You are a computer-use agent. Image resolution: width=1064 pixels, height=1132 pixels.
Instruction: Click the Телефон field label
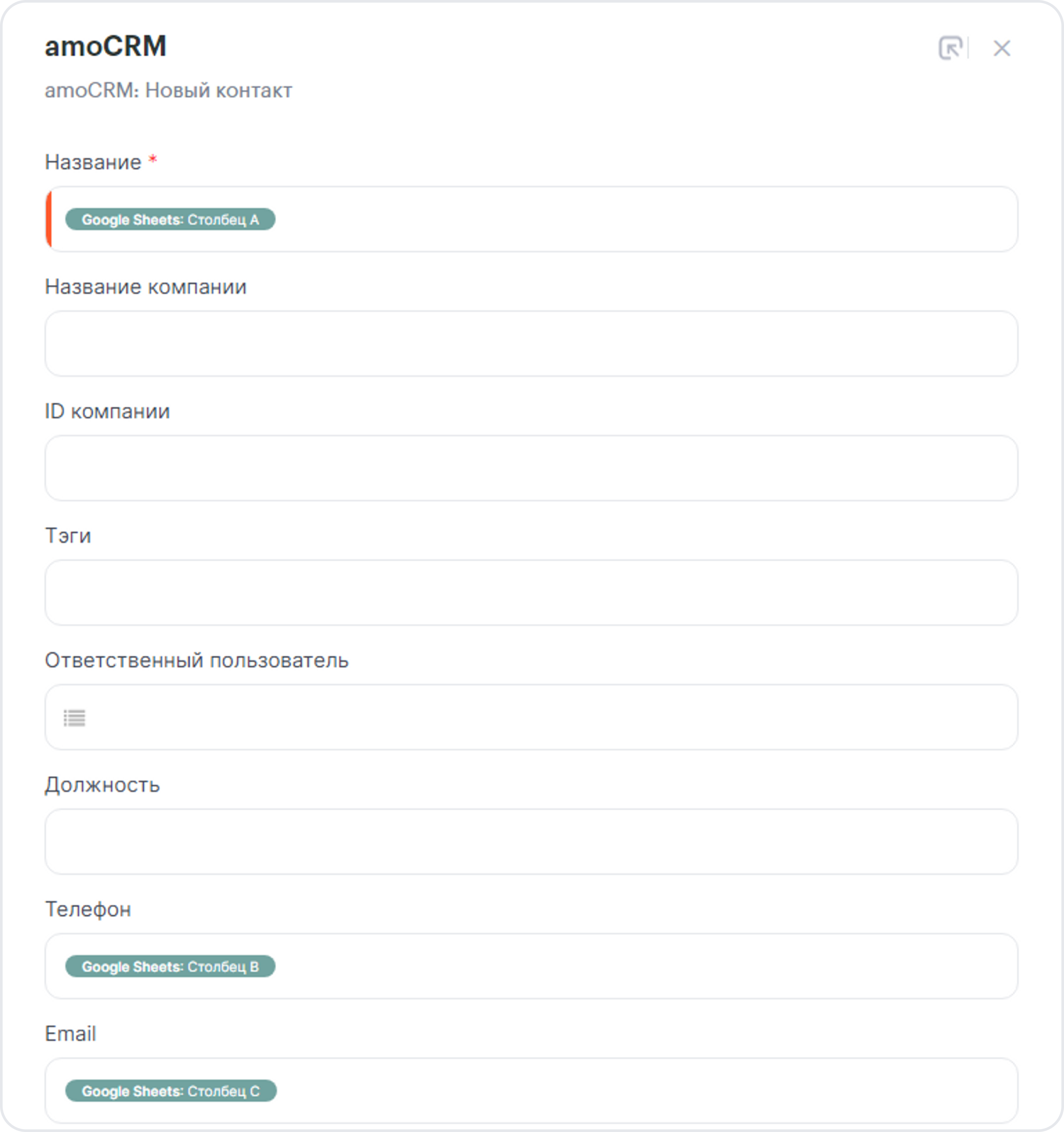(x=88, y=909)
